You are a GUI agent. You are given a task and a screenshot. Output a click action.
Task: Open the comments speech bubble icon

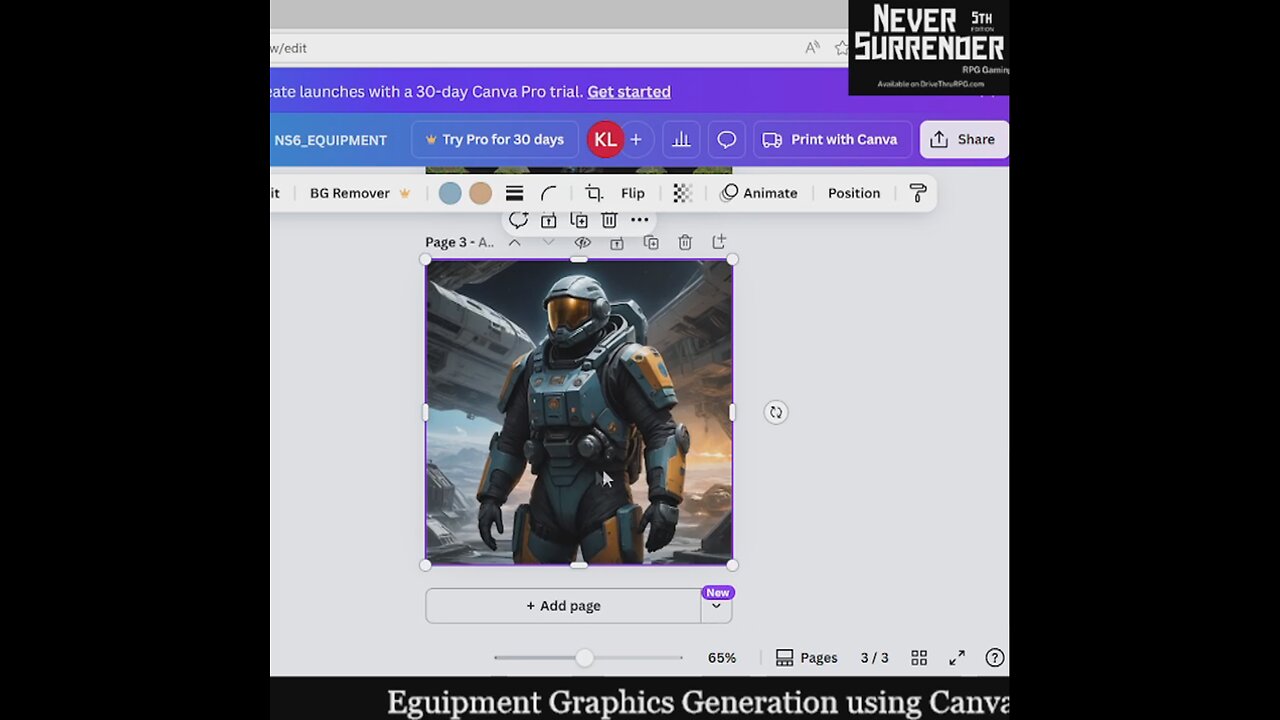[727, 140]
